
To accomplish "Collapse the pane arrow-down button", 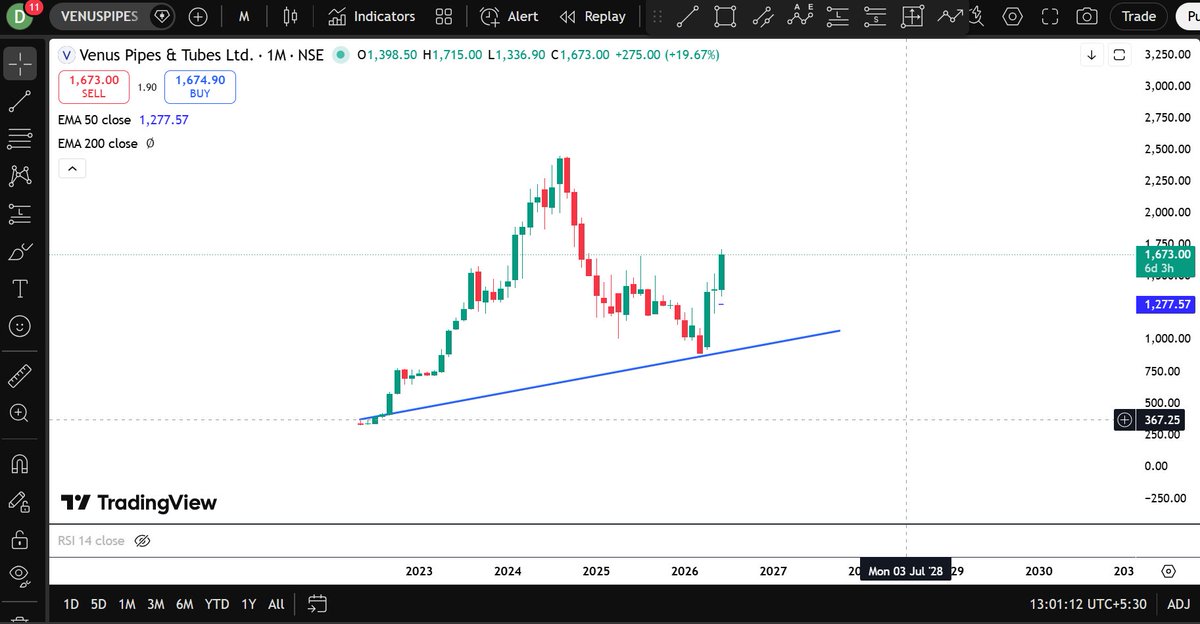I will pos(1092,54).
